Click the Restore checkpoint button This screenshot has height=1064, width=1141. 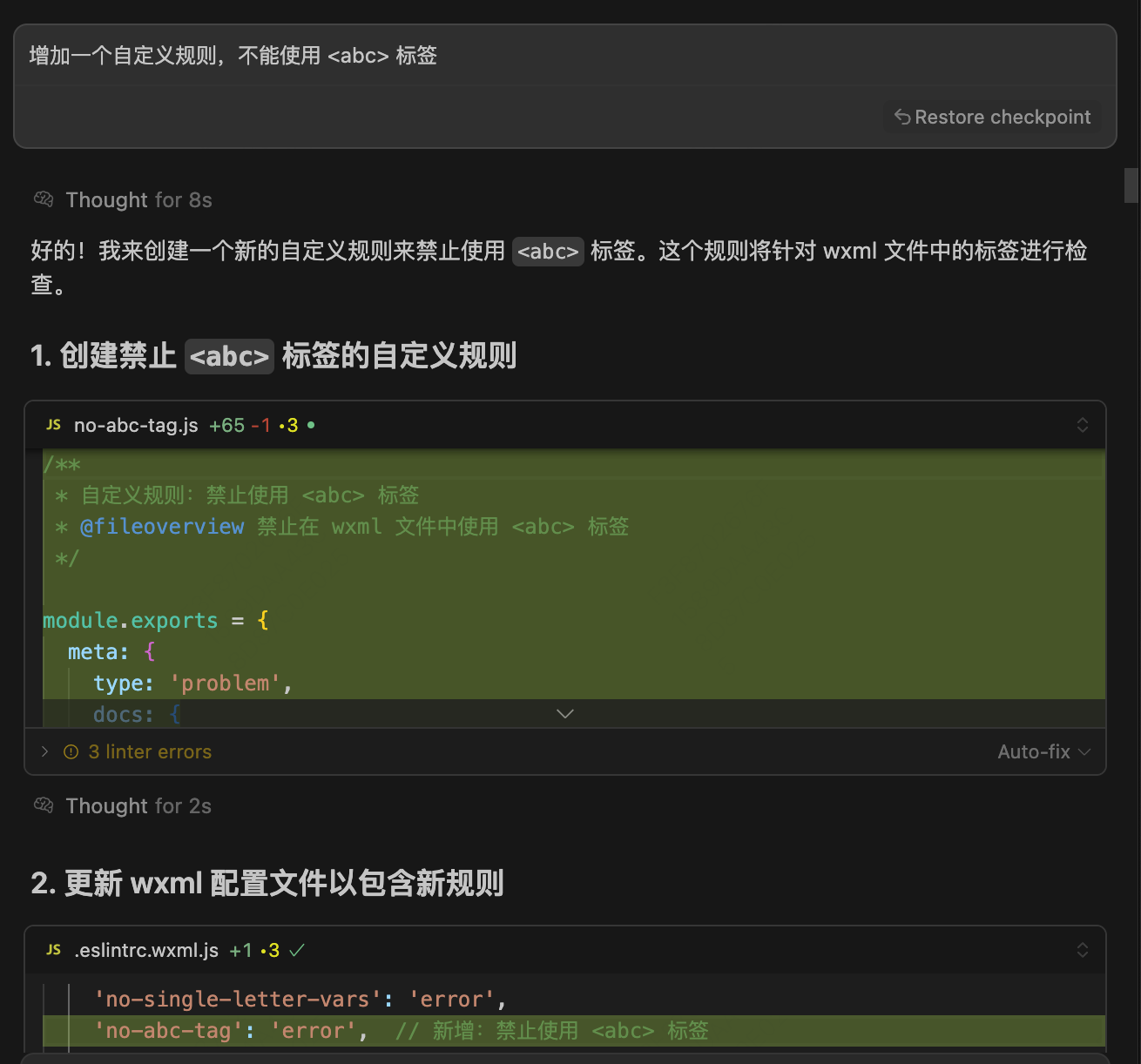[992, 117]
